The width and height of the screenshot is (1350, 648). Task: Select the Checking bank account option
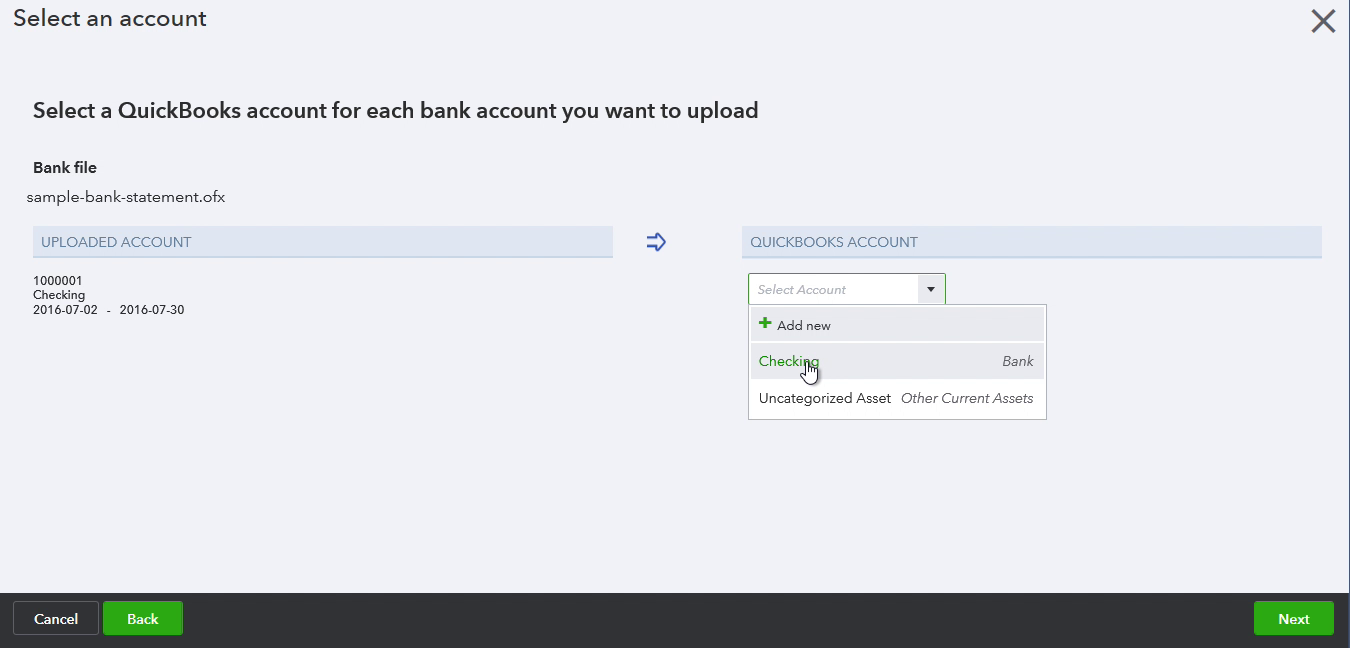[897, 361]
